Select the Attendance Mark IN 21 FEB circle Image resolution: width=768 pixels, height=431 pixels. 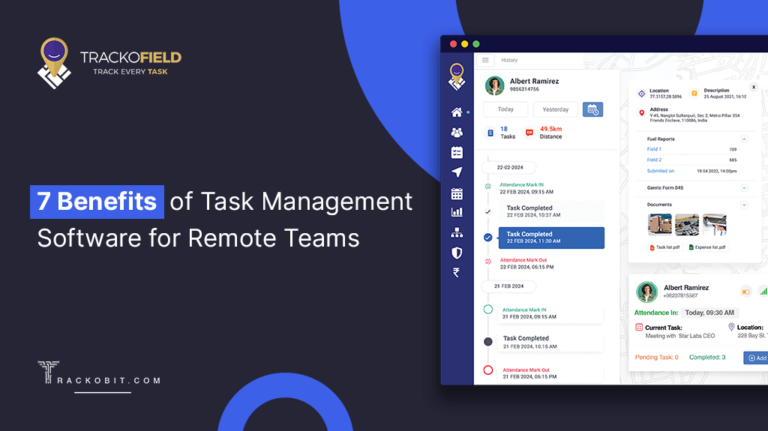coord(488,310)
